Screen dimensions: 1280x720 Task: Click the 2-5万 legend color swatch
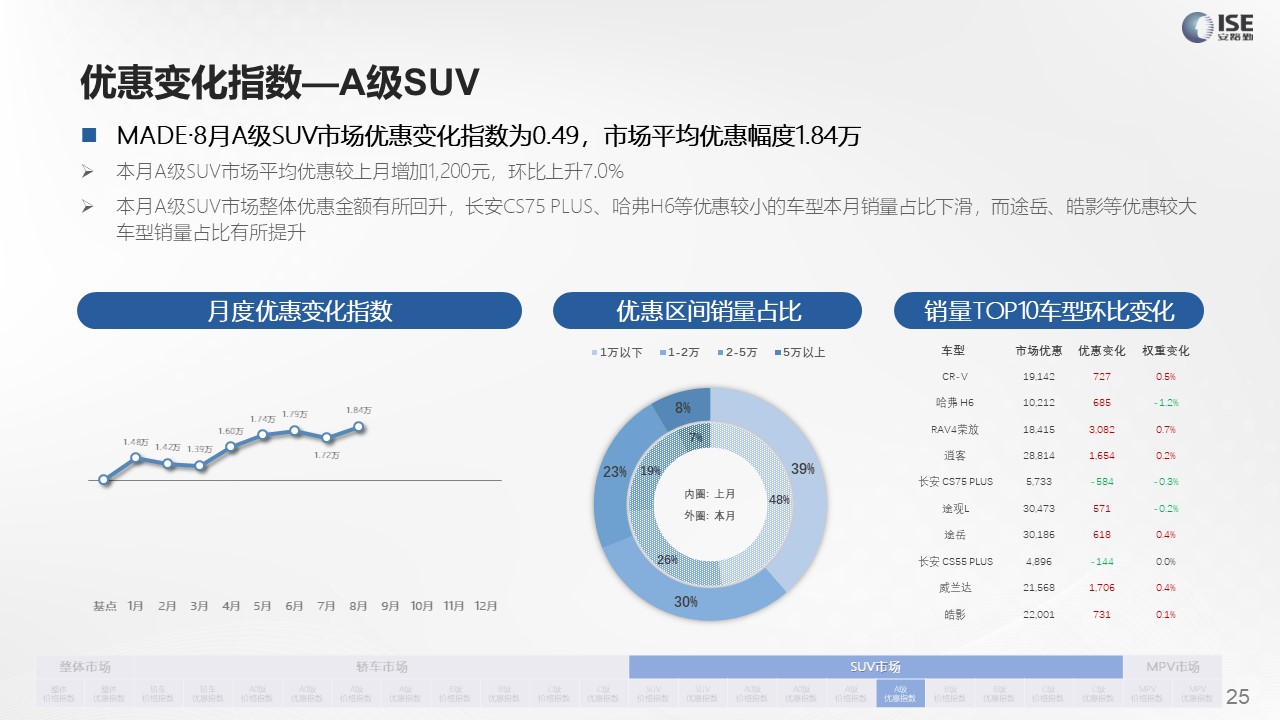coord(720,353)
